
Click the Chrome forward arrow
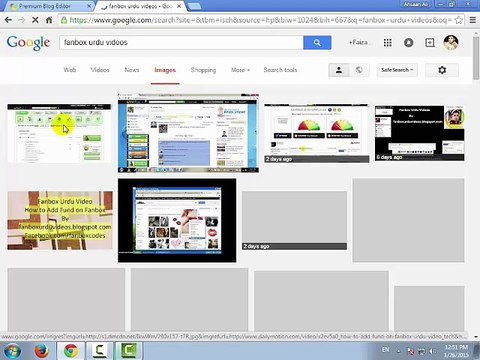click(x=22, y=20)
